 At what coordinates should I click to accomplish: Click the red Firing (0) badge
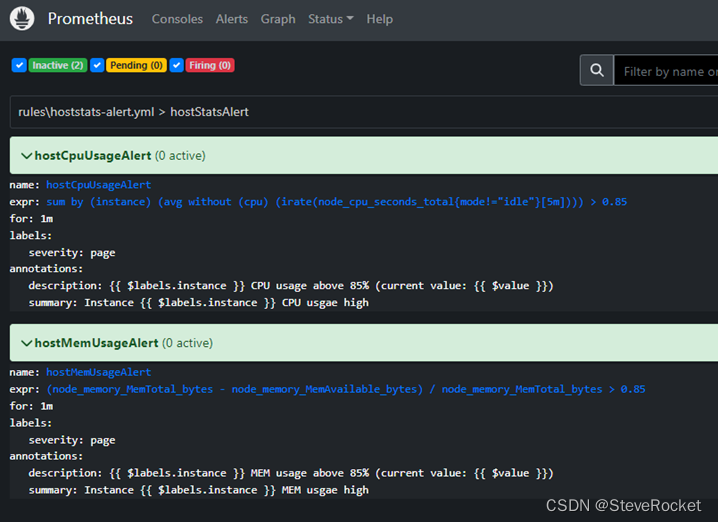coord(210,65)
